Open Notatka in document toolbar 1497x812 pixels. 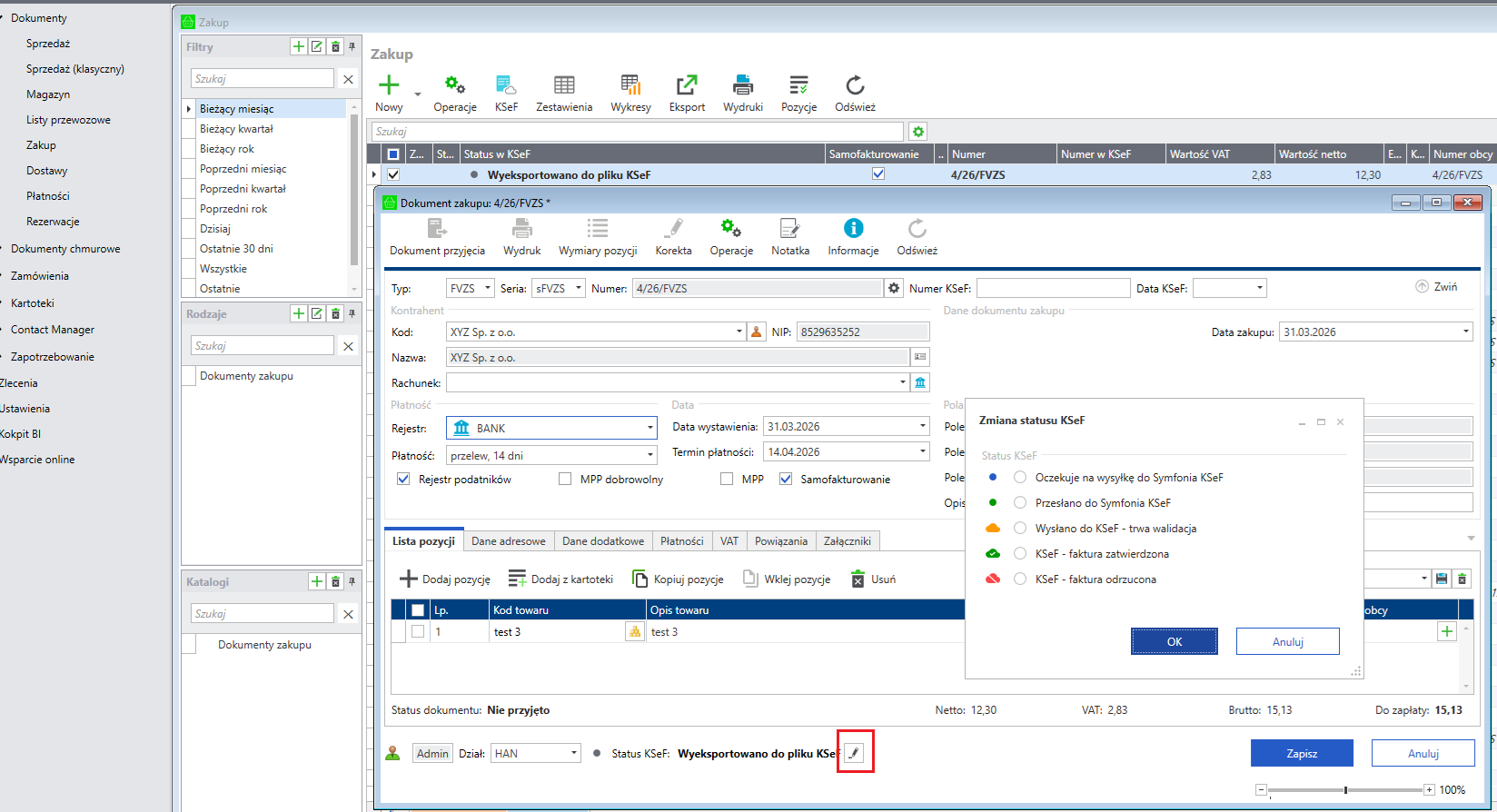789,228
